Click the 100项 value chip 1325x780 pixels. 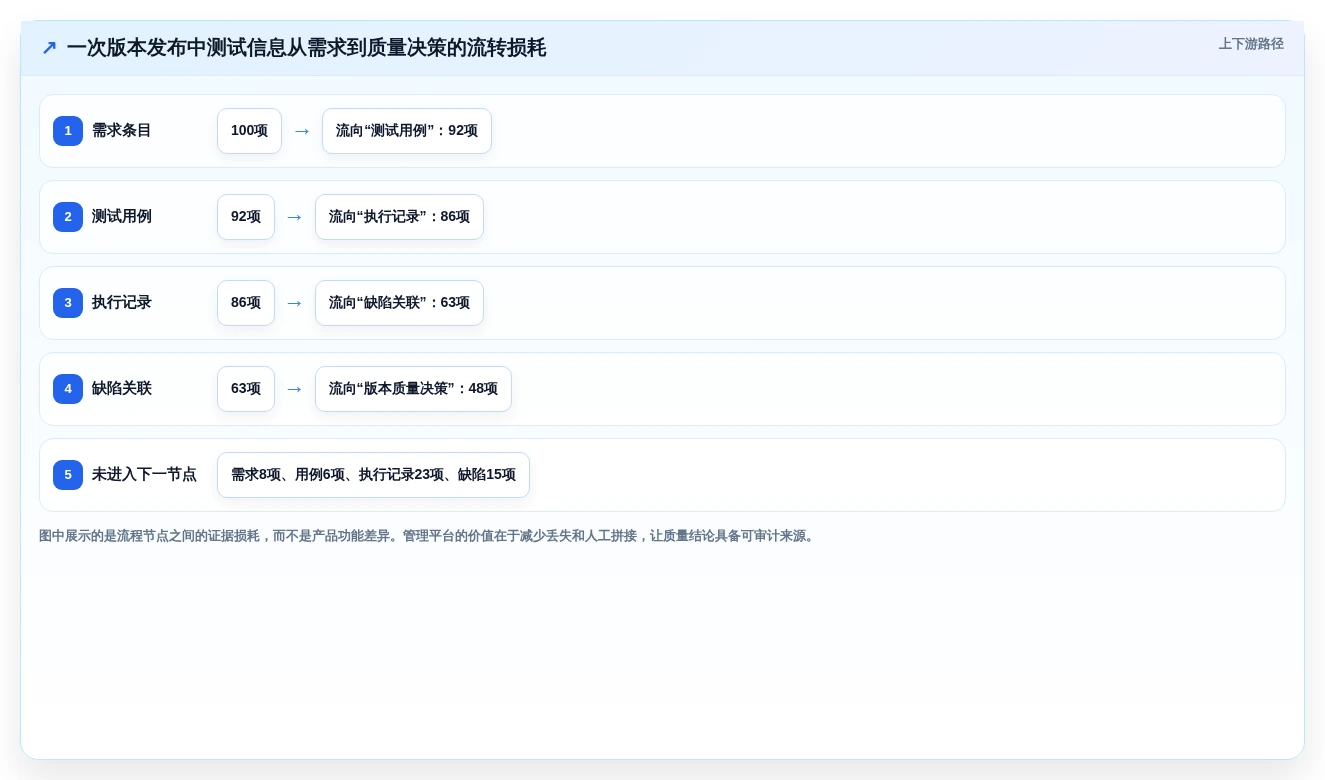(249, 131)
